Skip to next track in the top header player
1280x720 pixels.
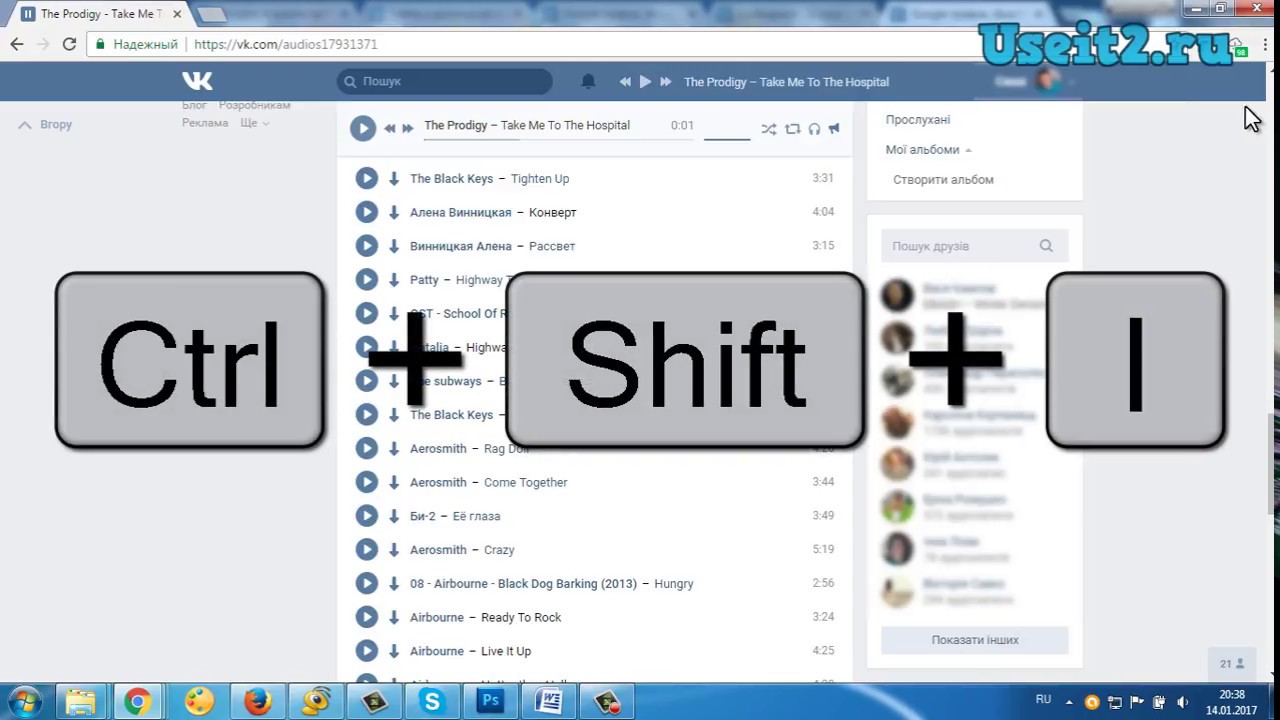click(665, 82)
